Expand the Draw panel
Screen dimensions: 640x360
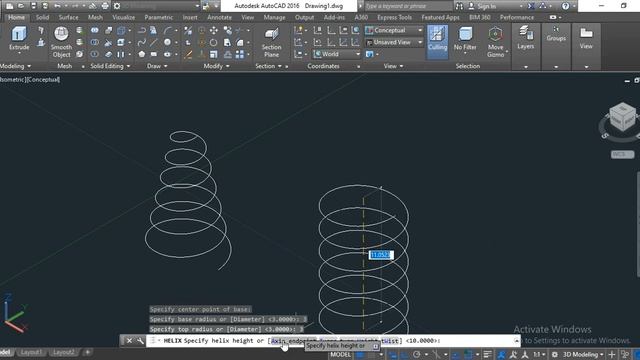pos(157,66)
